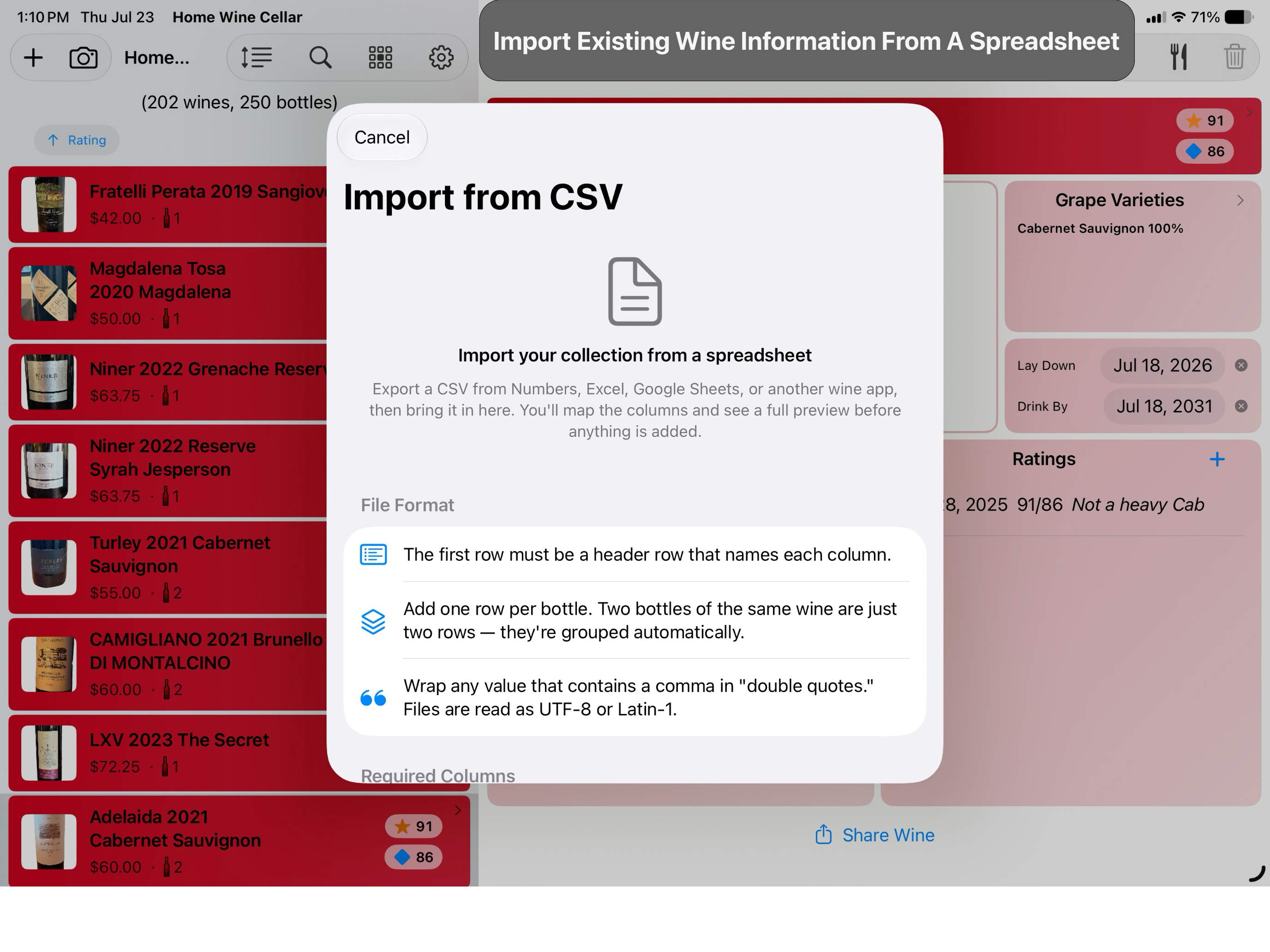Image resolution: width=1270 pixels, height=952 pixels.
Task: Tap the star 91 rating badge on Adelaida
Action: pos(413,827)
